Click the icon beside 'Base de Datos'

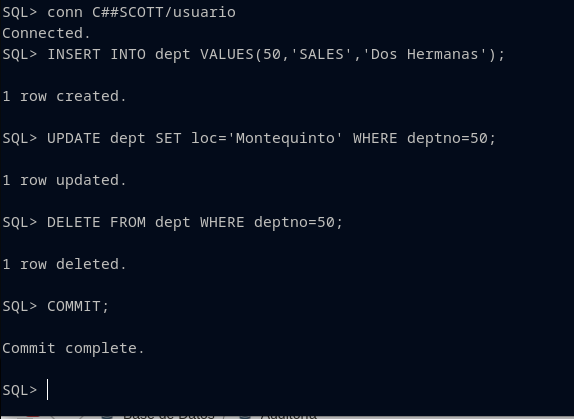(107, 417)
